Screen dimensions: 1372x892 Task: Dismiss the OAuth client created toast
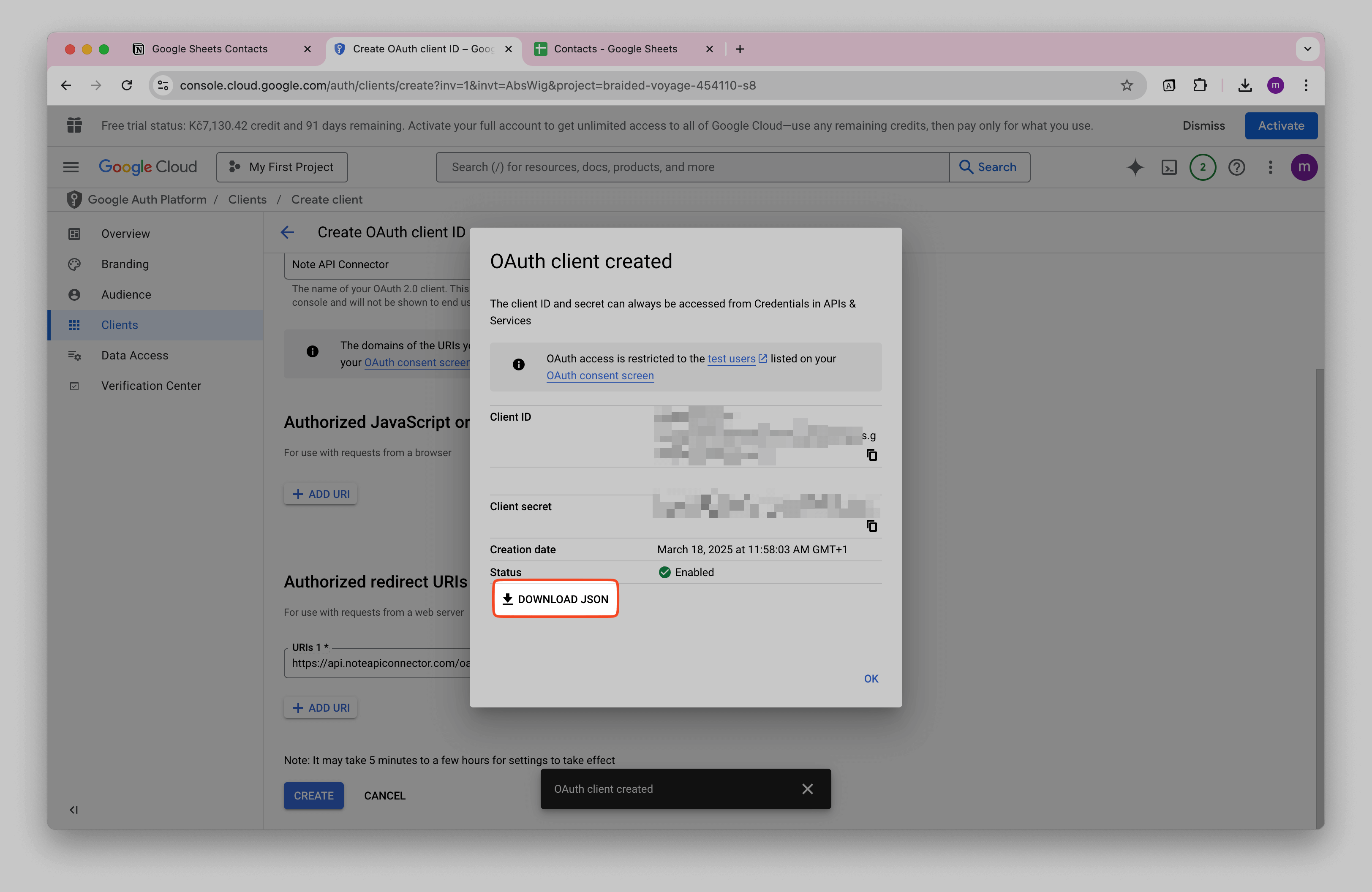coord(807,789)
